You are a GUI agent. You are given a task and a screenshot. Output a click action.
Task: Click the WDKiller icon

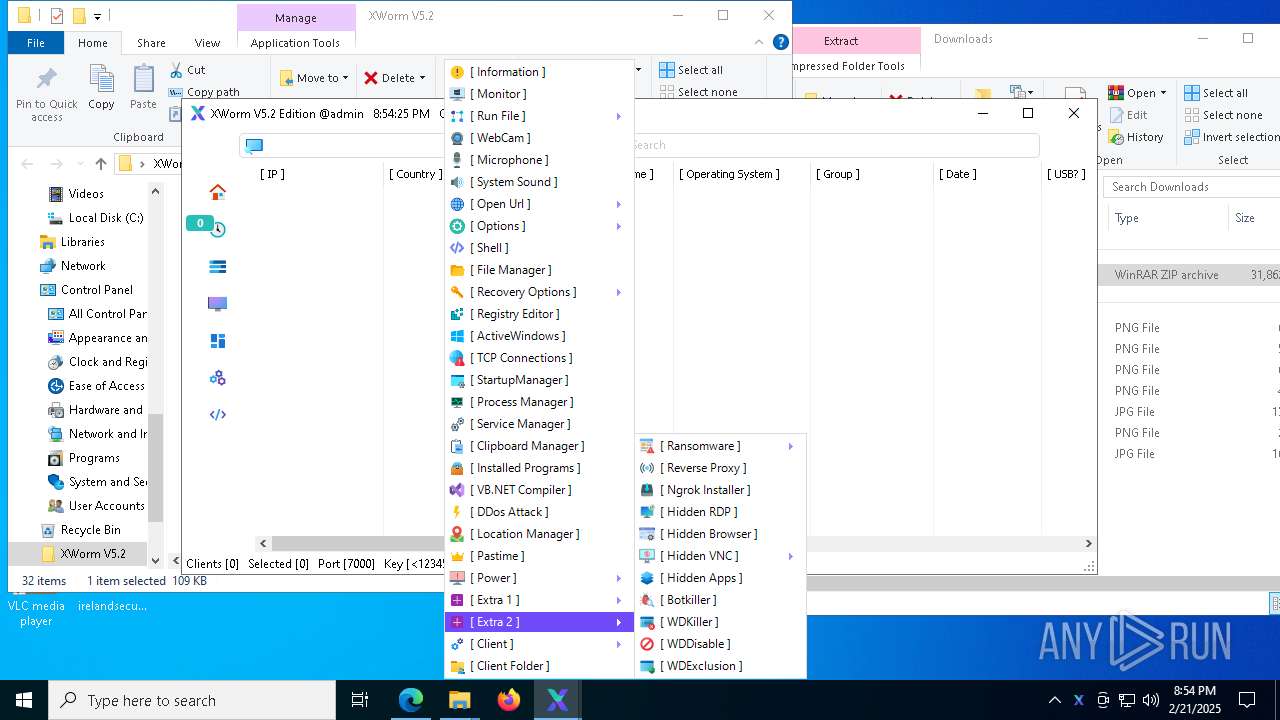[647, 622]
